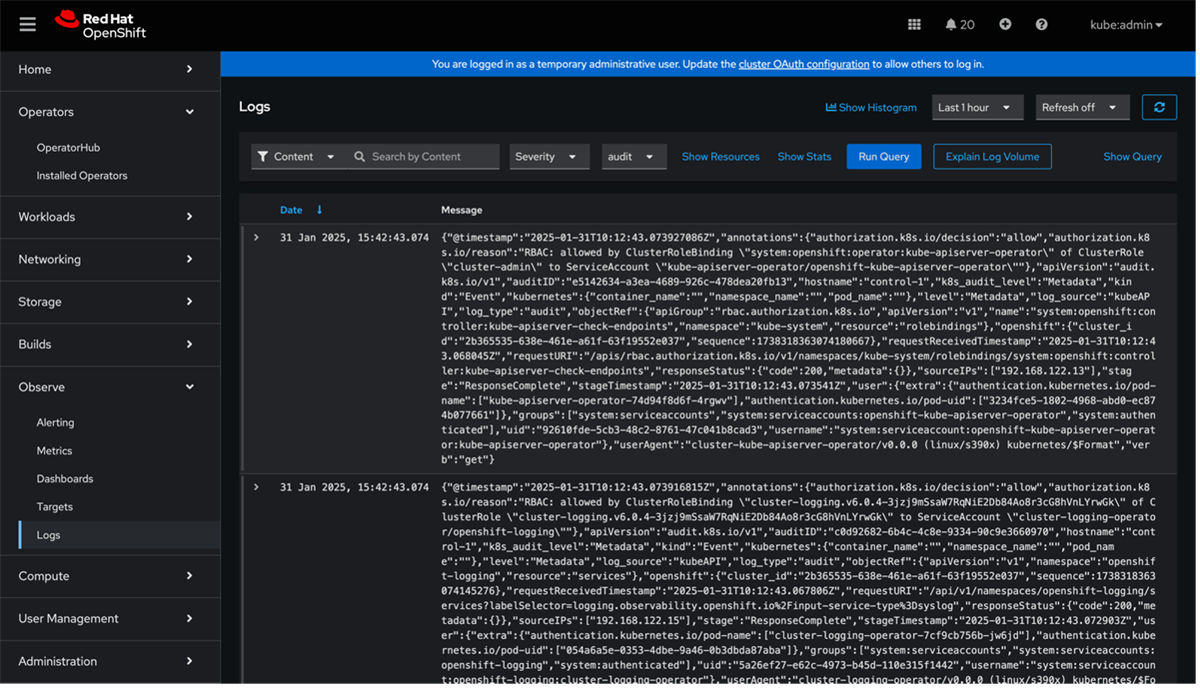Click the Search by Content input field
Image resolution: width=1200 pixels, height=688 pixels.
(420, 156)
